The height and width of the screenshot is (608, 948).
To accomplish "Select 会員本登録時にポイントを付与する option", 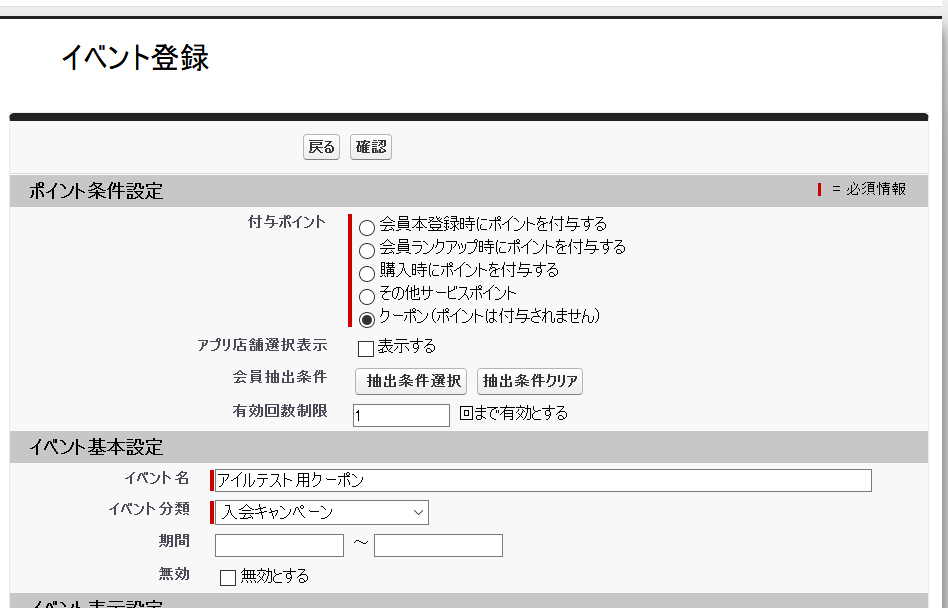I will (367, 227).
